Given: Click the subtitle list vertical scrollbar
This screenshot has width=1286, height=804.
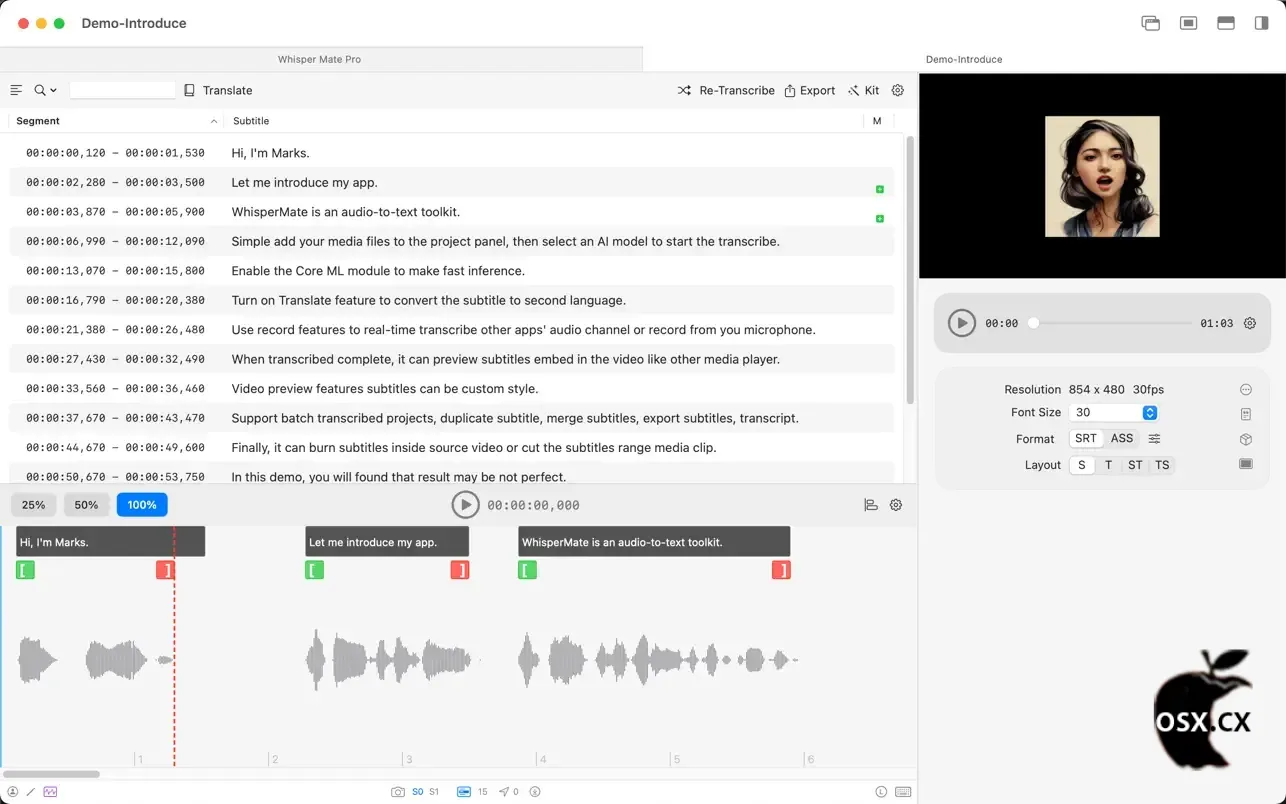Looking at the screenshot, I should 910,270.
